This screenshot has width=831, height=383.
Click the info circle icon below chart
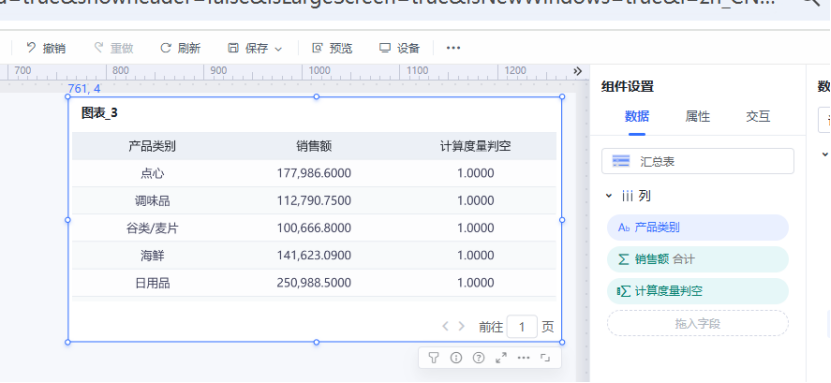tap(456, 358)
